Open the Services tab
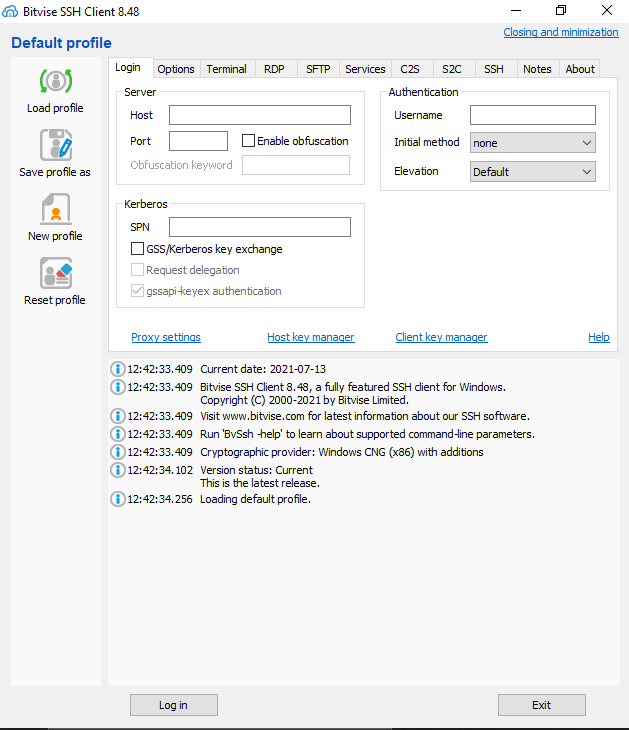The image size is (629, 730). point(365,69)
